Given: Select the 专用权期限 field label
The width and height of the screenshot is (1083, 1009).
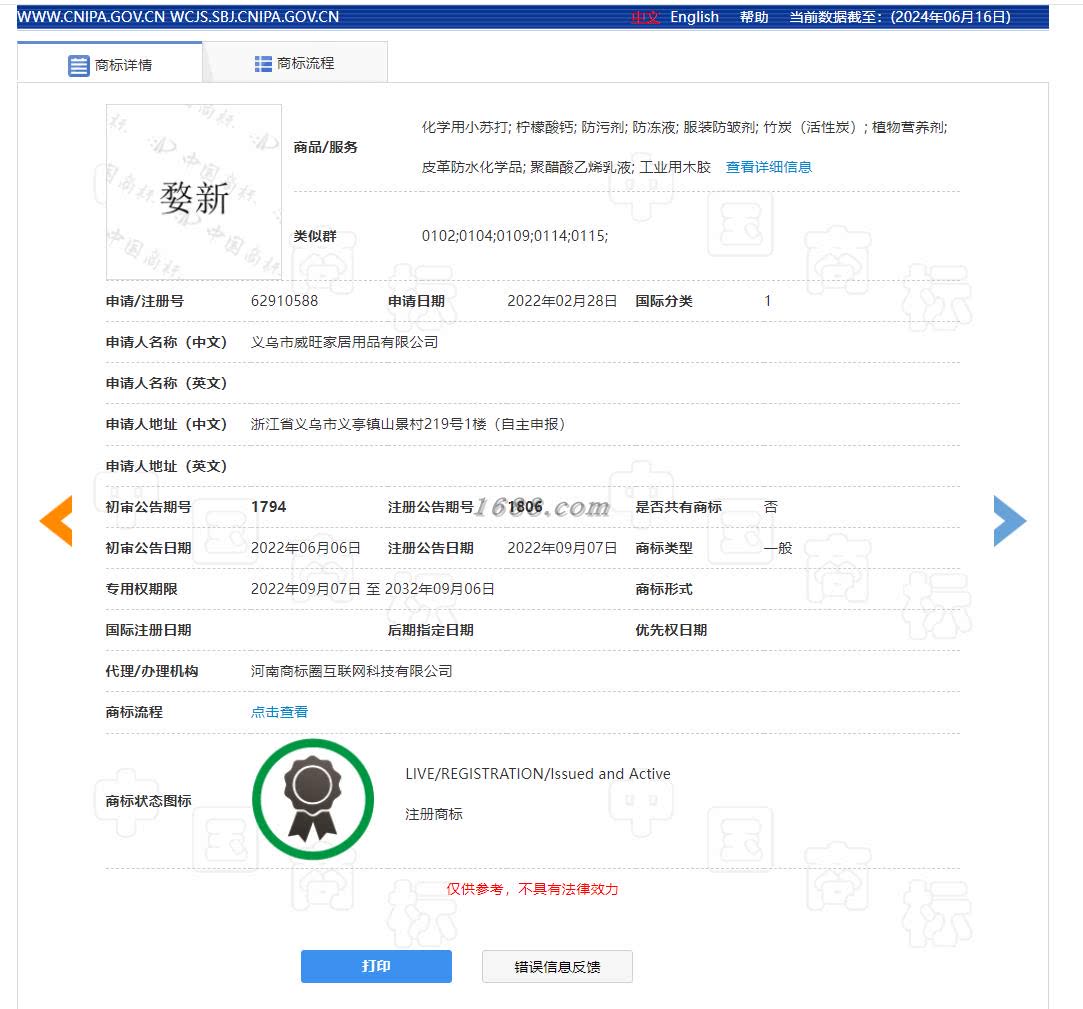Looking at the screenshot, I should click(x=142, y=589).
